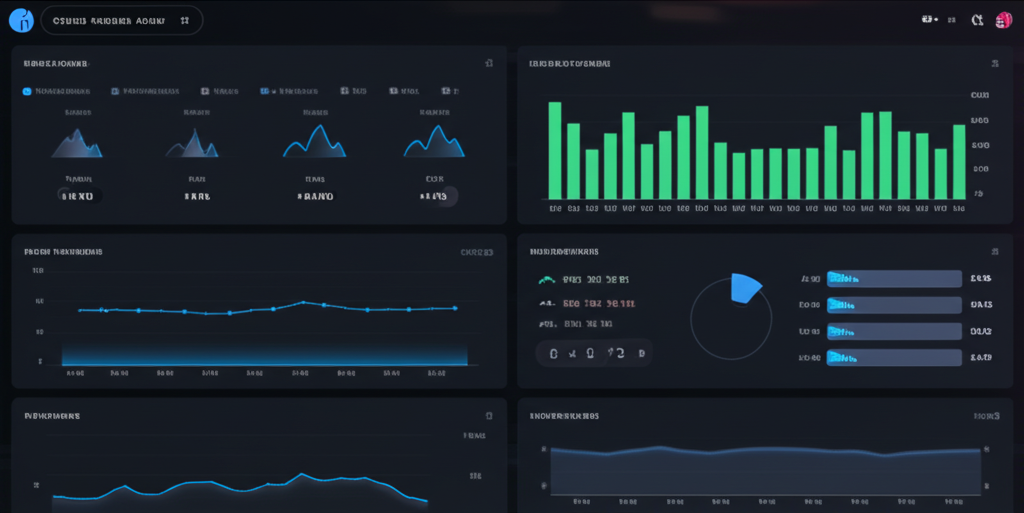Toggle the second legend checkbox in filter row
The height and width of the screenshot is (513, 1024).
click(x=116, y=91)
